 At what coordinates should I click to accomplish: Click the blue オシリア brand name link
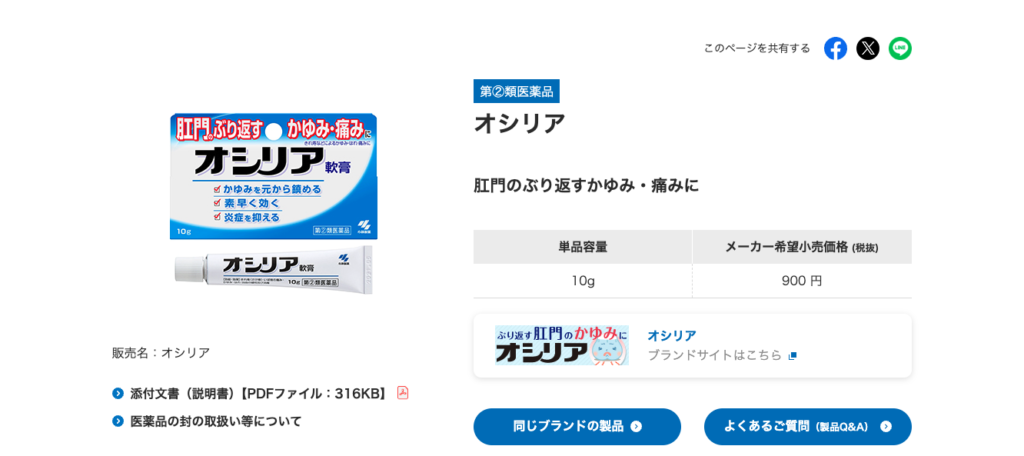point(671,335)
